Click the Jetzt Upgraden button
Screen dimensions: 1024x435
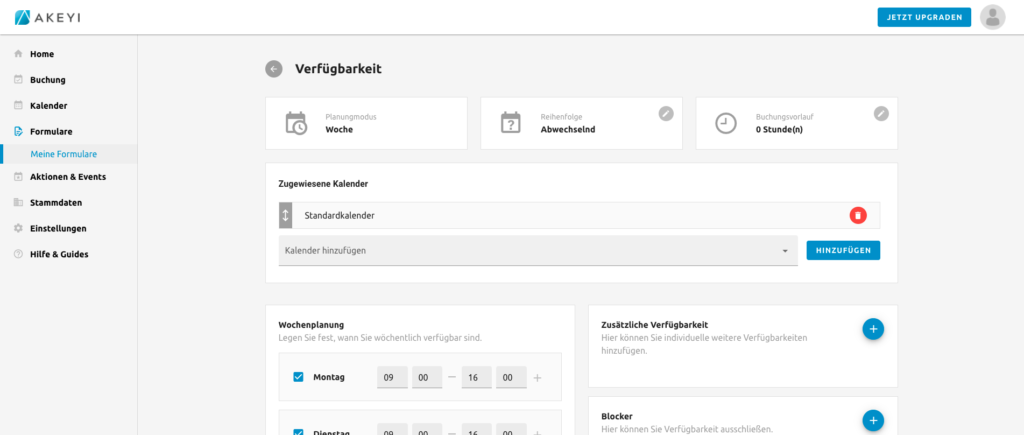click(923, 17)
